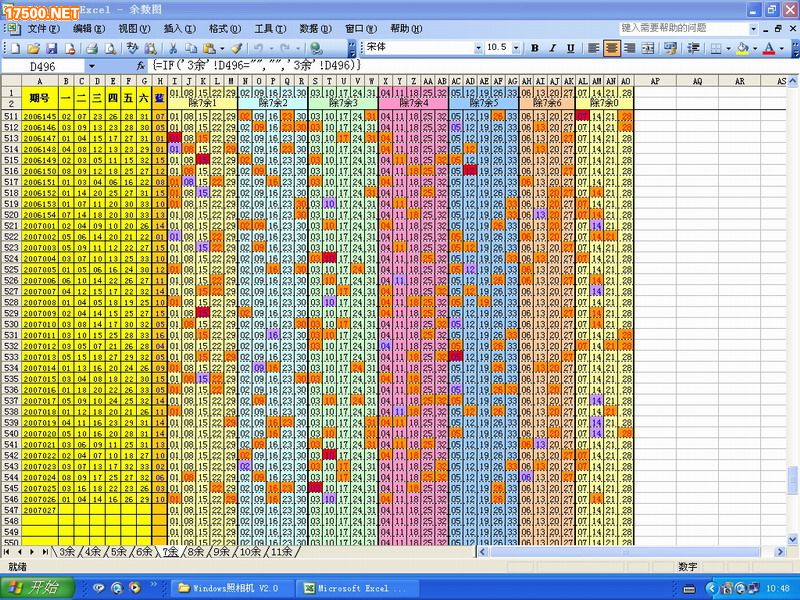Click the scroll-to-first-sheet tab arrow

click(7, 552)
